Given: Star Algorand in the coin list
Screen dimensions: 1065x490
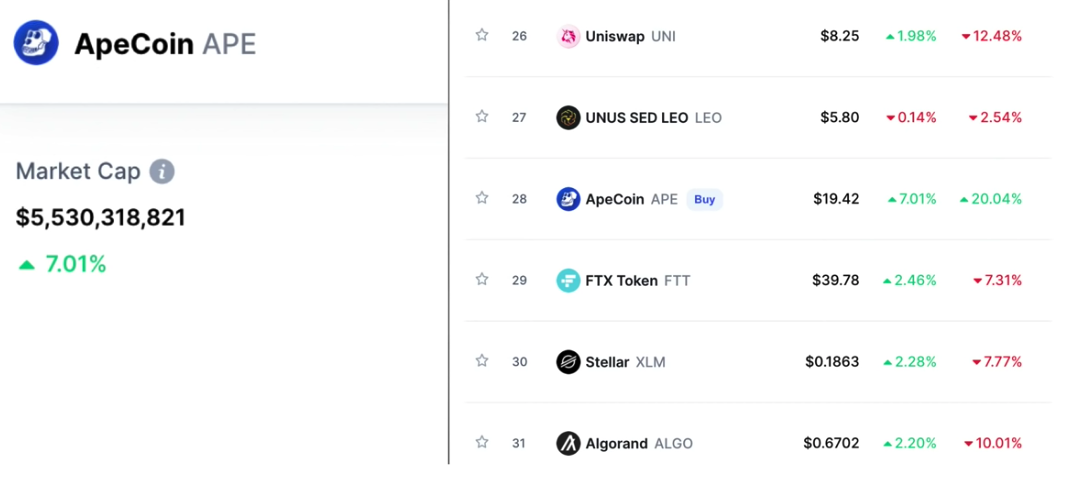Looking at the screenshot, I should [482, 442].
